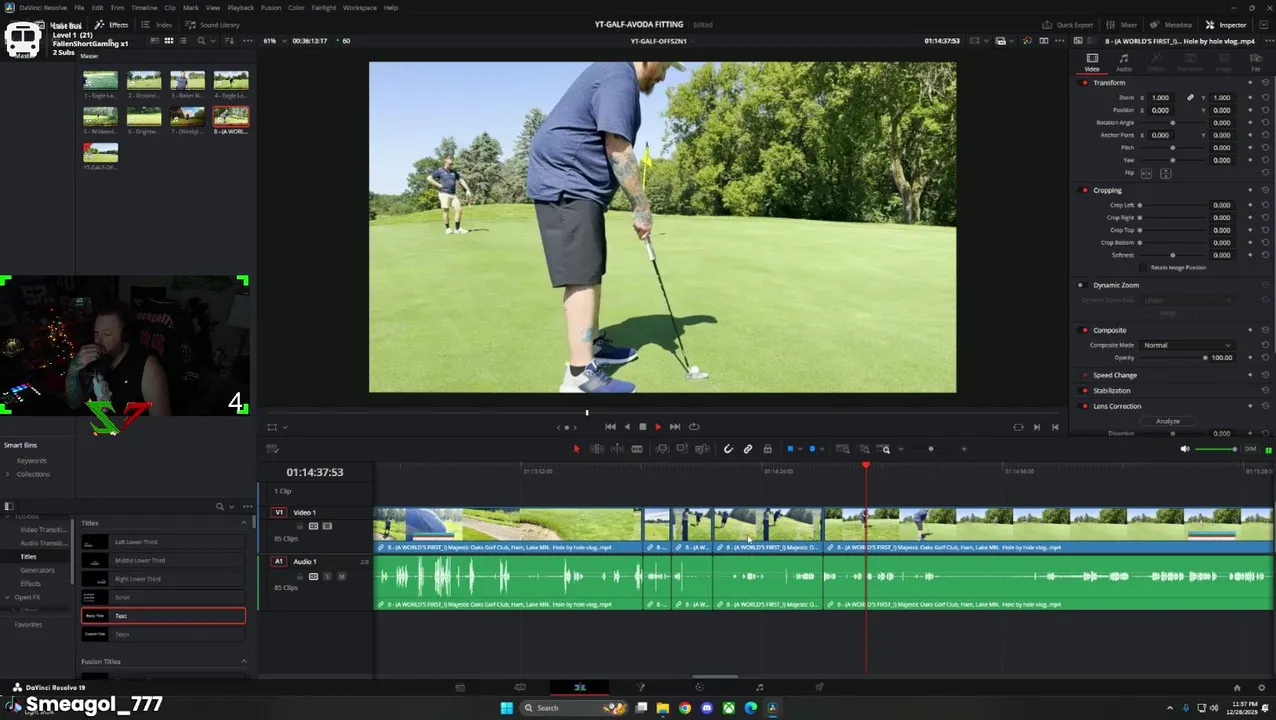This screenshot has height=720, width=1276.
Task: Toggle Linked Selection chain icon
Action: pos(748,449)
